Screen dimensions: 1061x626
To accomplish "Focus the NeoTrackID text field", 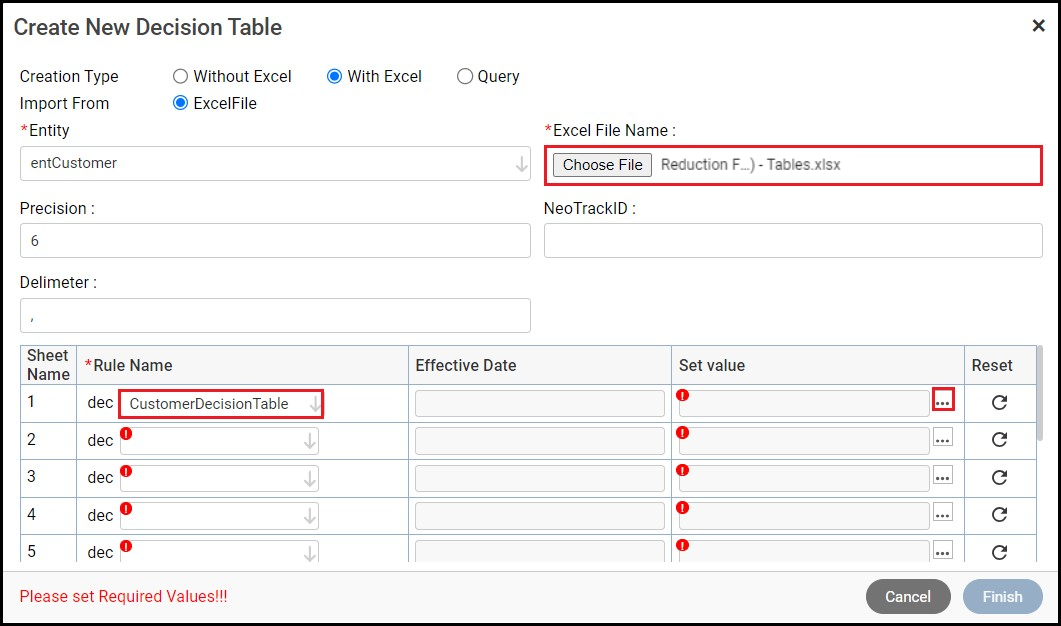I will coord(793,241).
